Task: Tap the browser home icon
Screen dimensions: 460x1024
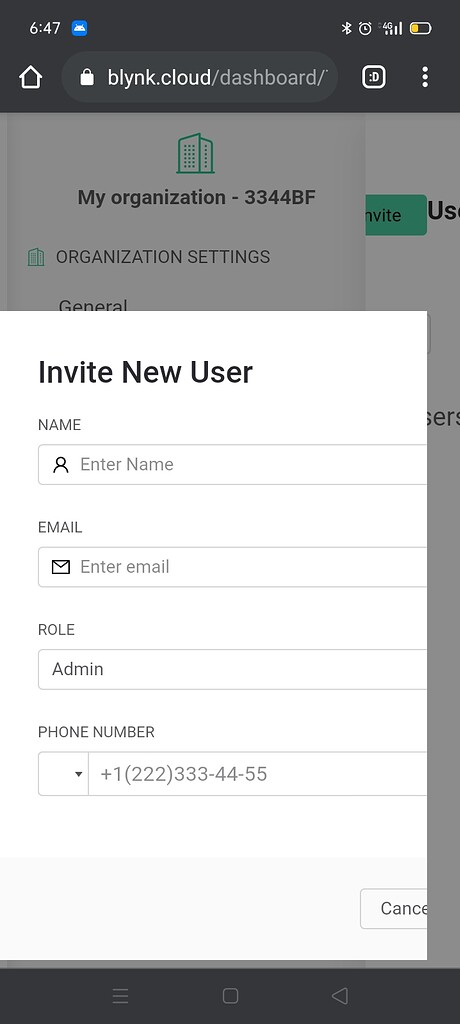Action: tap(31, 78)
